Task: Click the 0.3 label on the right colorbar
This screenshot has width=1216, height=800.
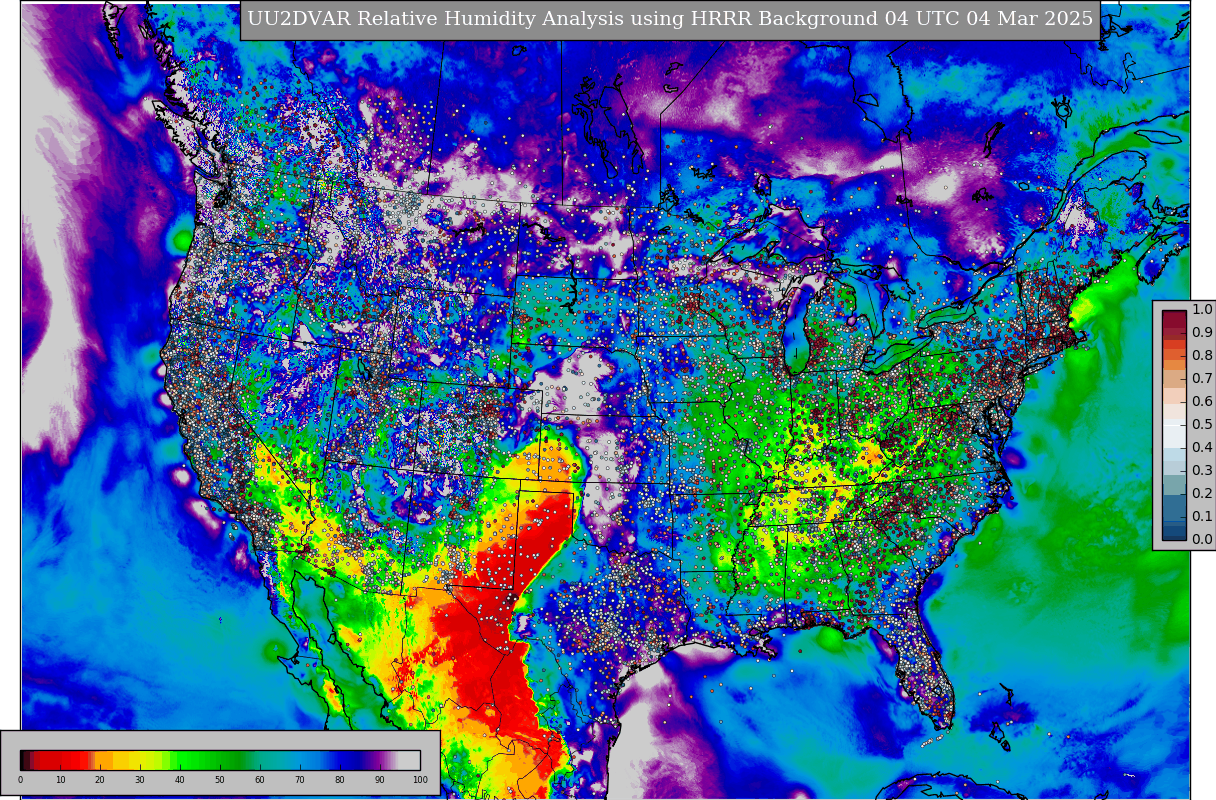Action: click(1202, 470)
